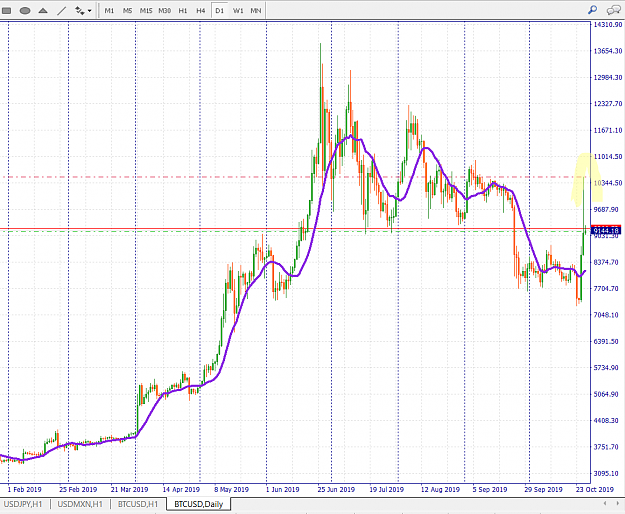Select the ellipse drawing tool

[x=25, y=11]
